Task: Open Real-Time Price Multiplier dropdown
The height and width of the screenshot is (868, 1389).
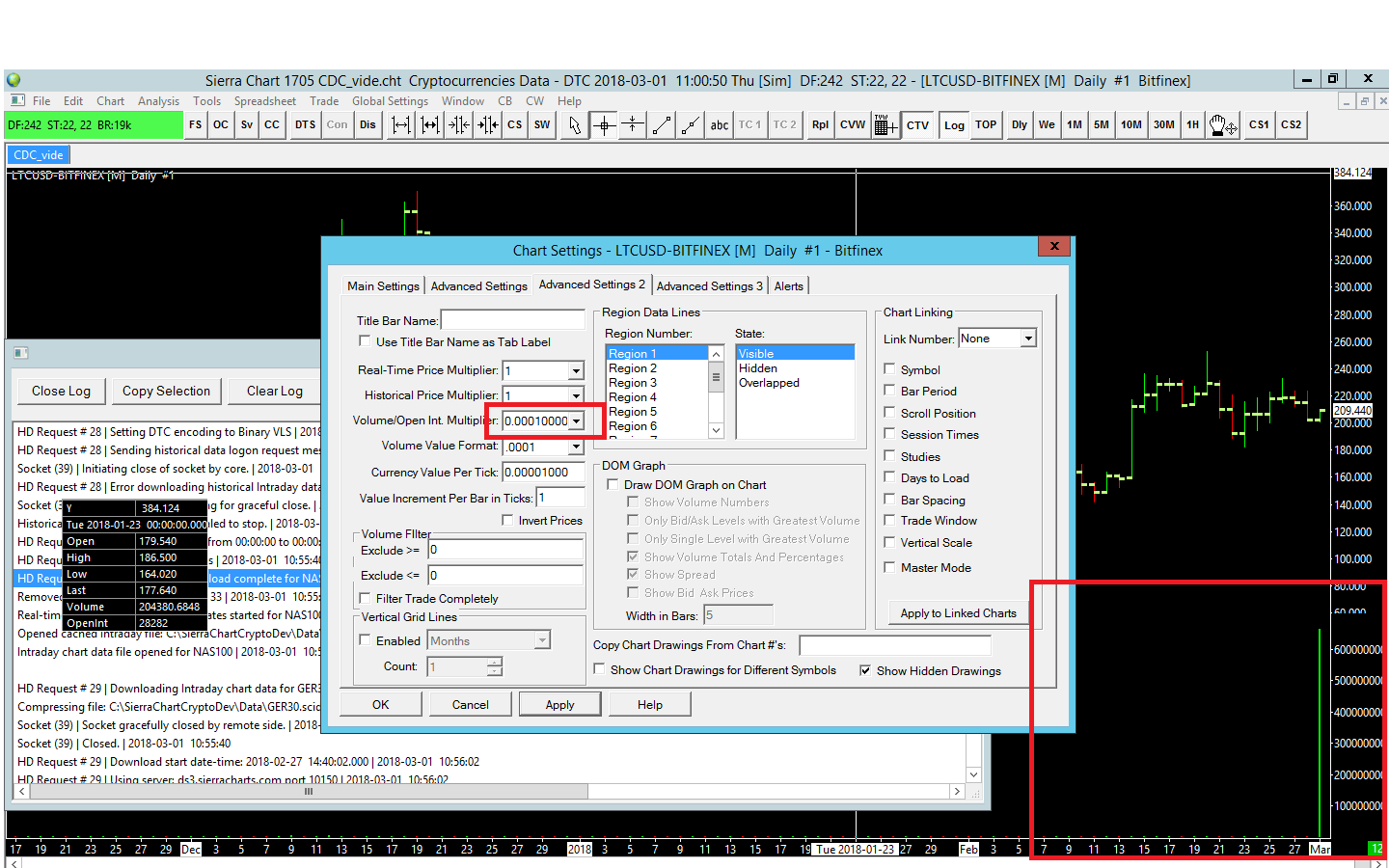Action: (x=576, y=370)
